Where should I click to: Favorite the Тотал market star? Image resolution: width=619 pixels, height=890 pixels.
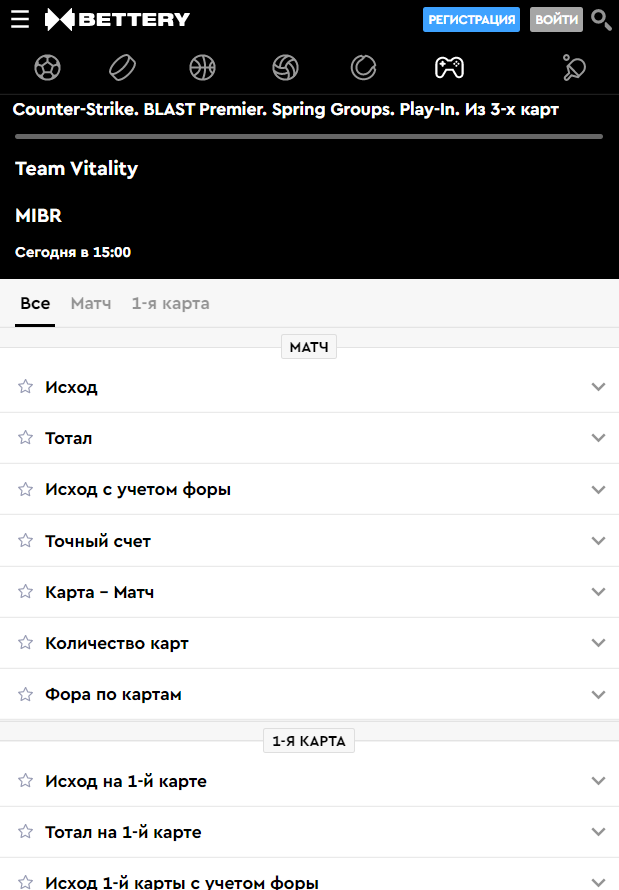(26, 438)
